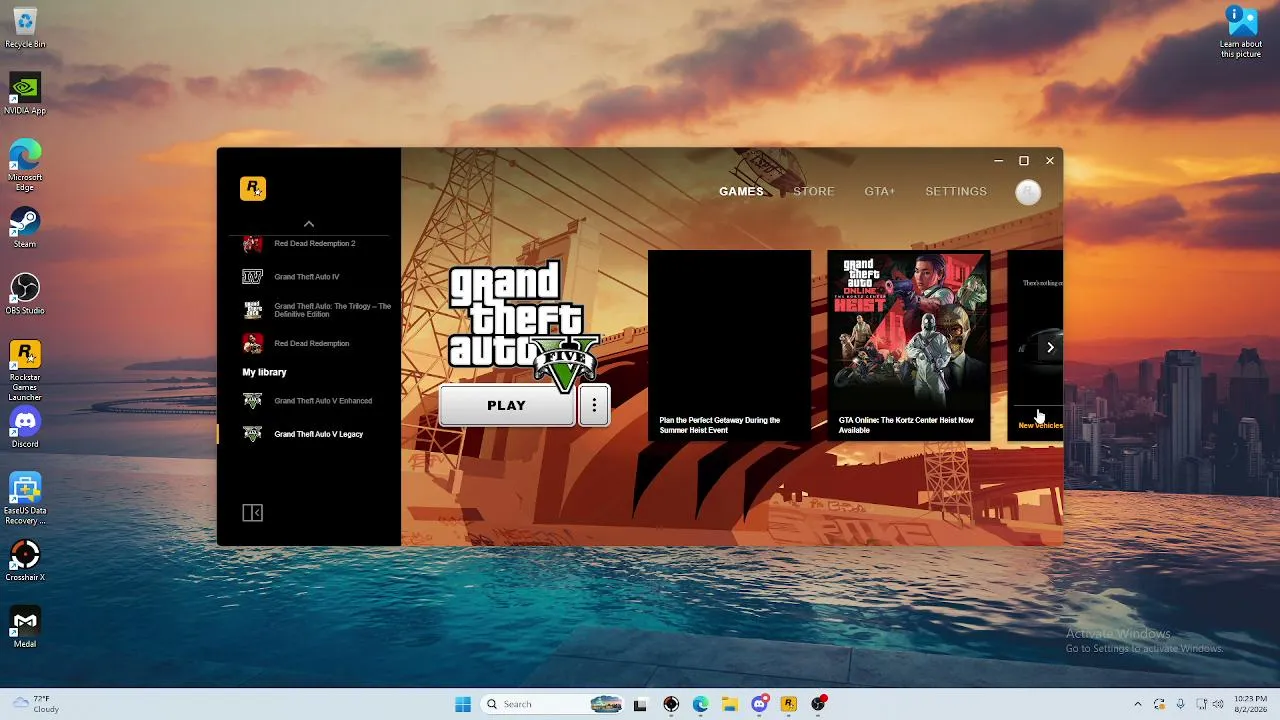
Task: Show next news cards with the right arrow
Action: 1050,347
